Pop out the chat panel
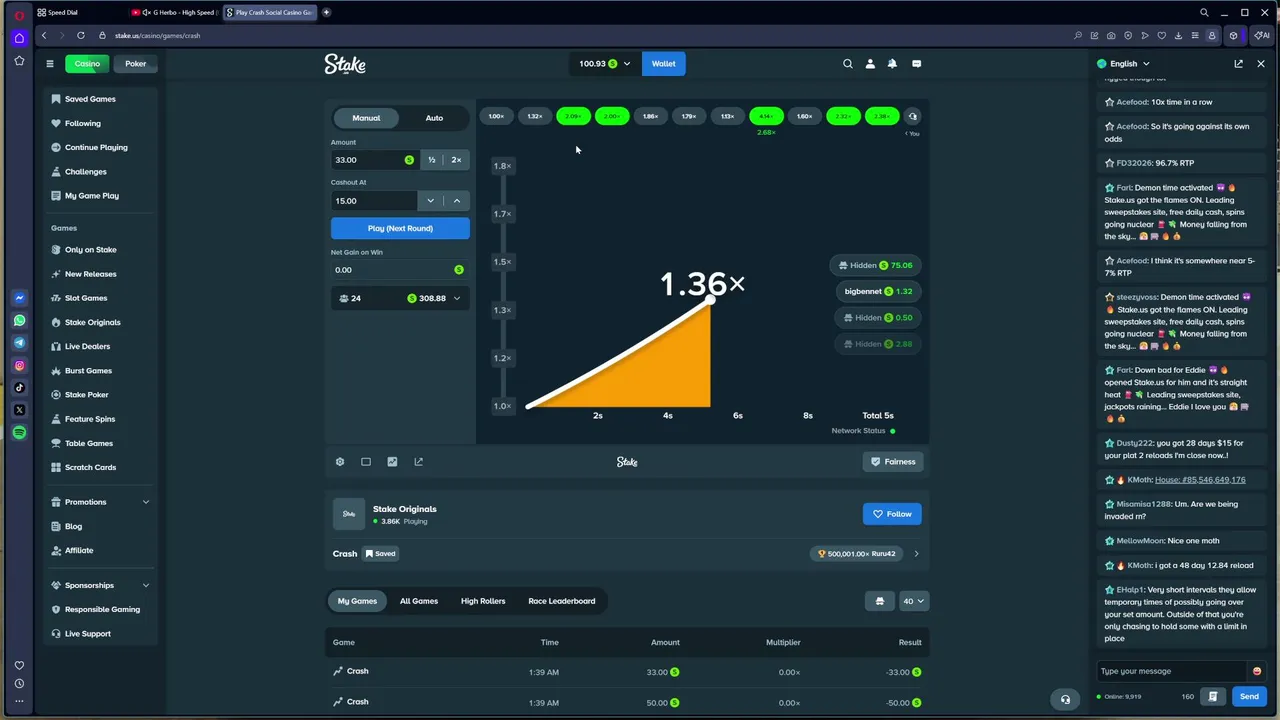The width and height of the screenshot is (1280, 720). (1238, 63)
